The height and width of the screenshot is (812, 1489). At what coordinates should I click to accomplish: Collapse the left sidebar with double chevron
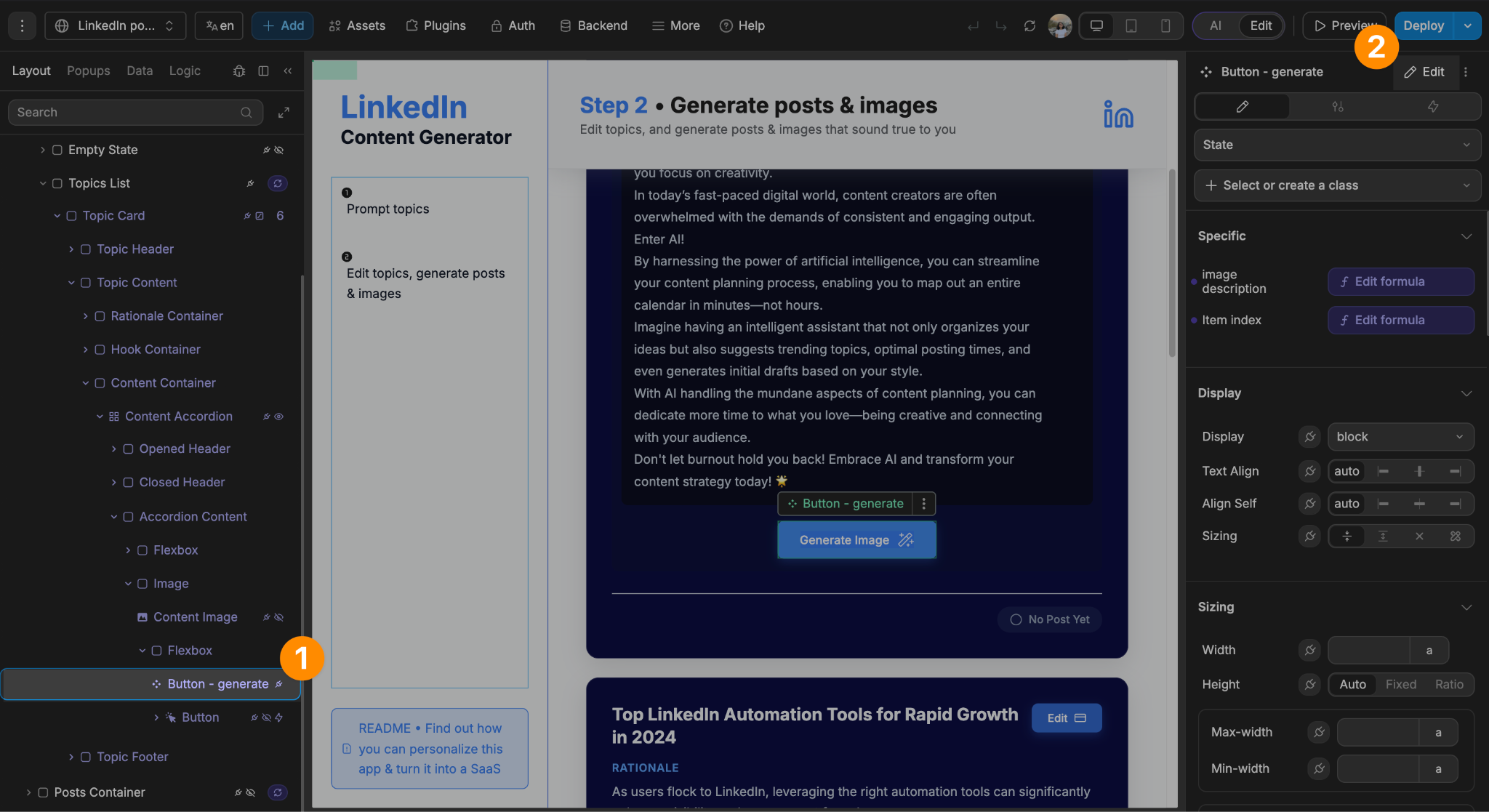[x=288, y=71]
